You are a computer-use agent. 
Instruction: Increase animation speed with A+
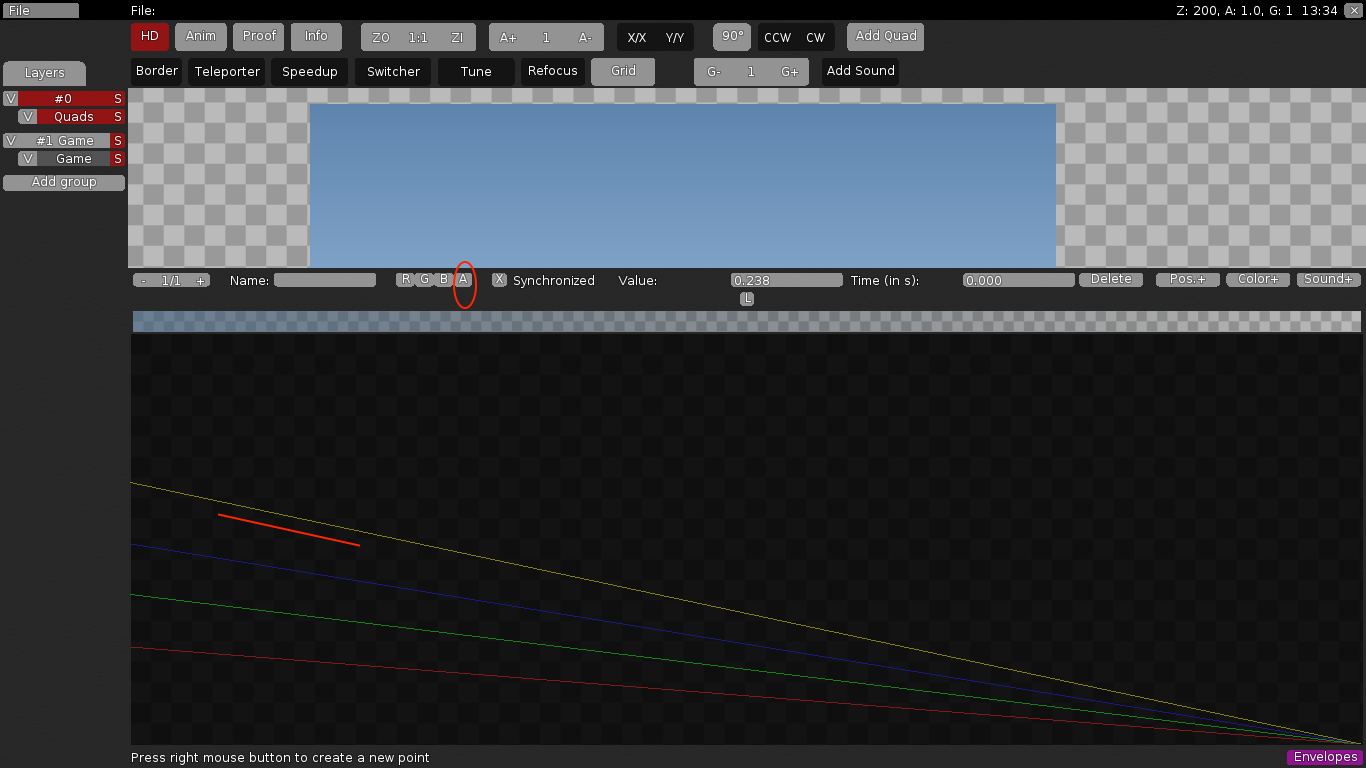coord(508,38)
